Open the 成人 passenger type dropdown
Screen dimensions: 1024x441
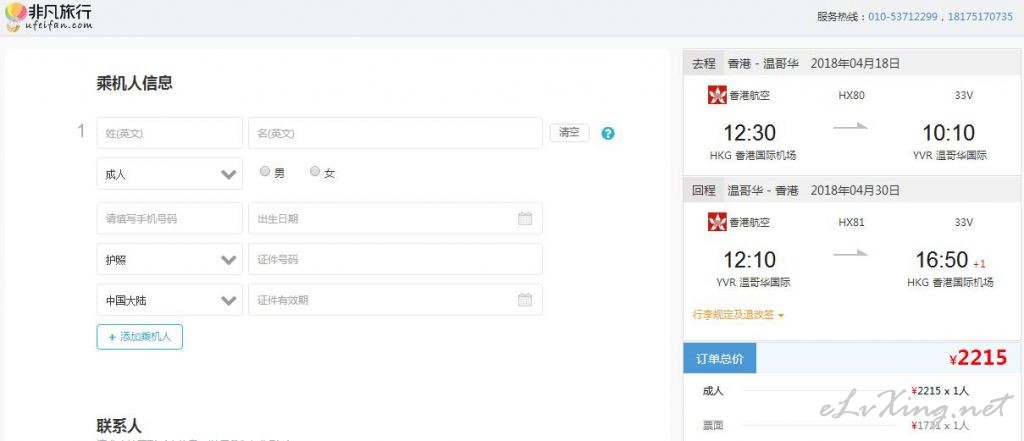170,174
